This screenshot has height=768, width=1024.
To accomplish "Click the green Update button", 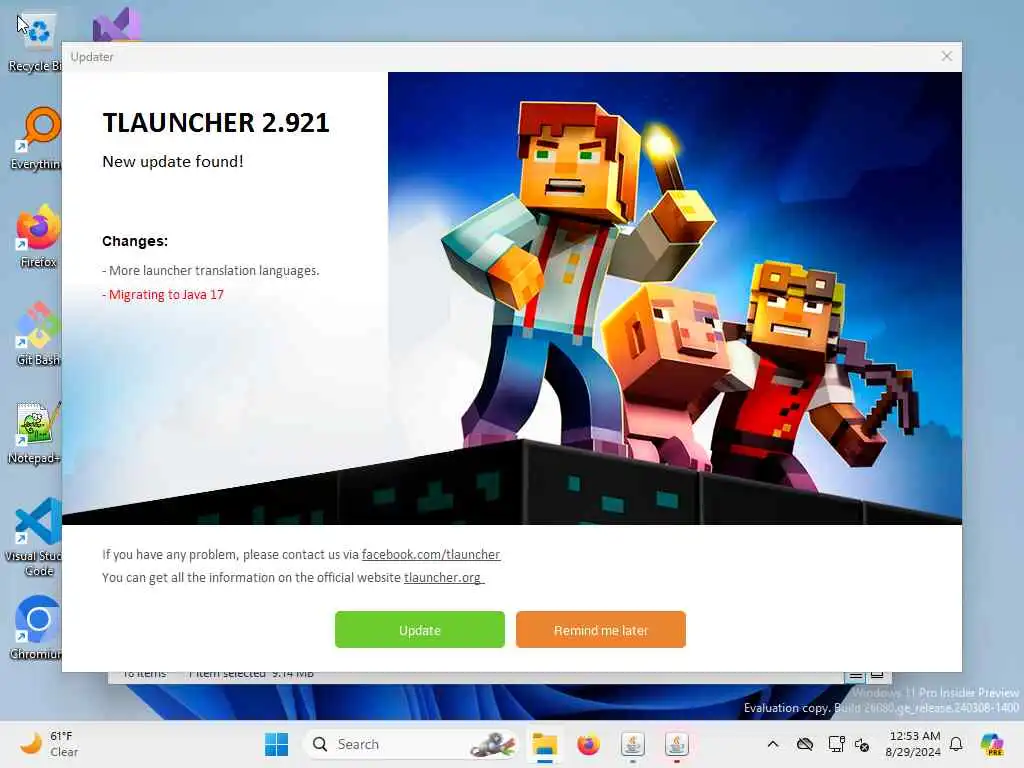I will tap(419, 630).
